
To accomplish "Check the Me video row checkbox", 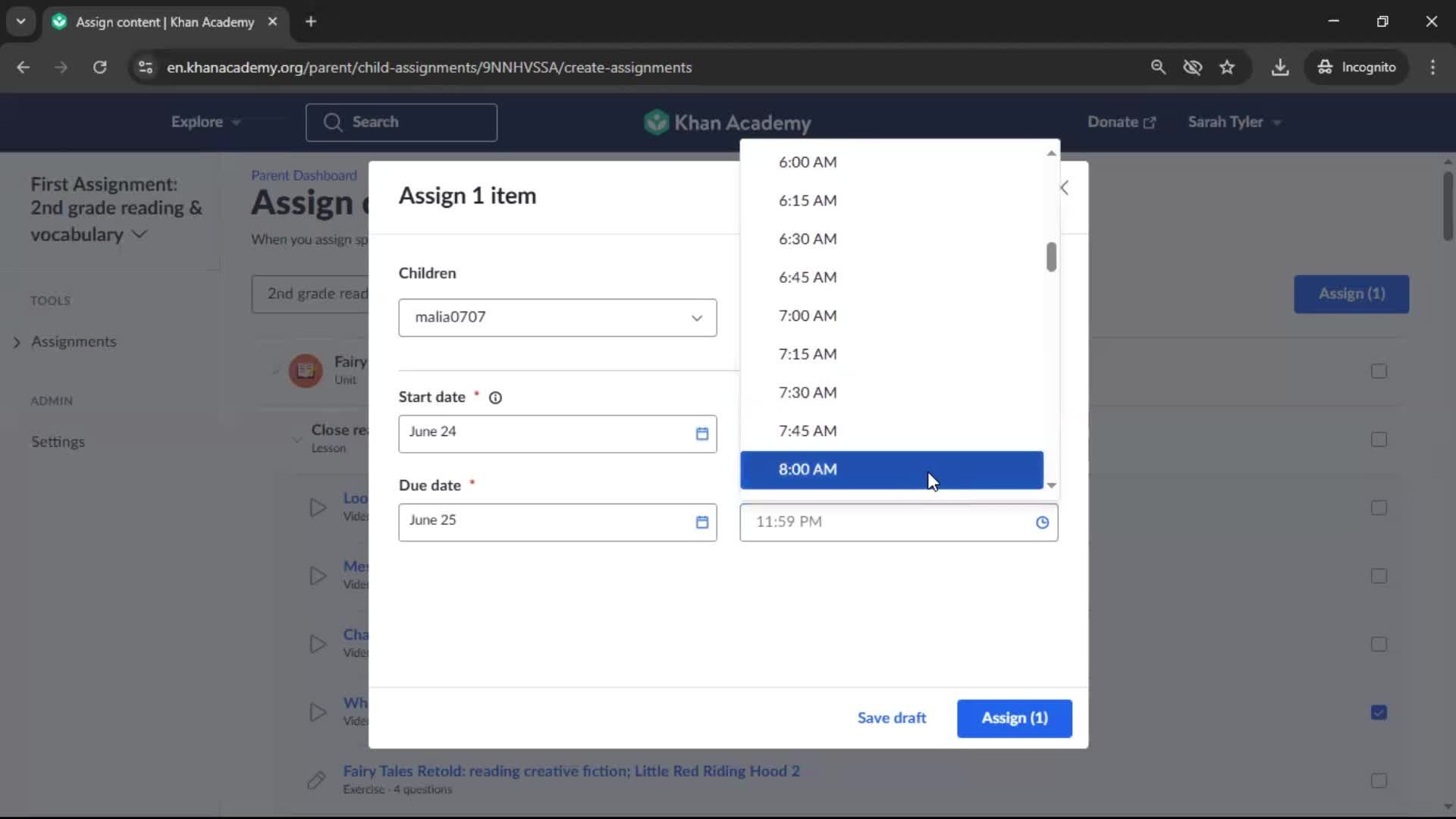I will tap(1379, 576).
